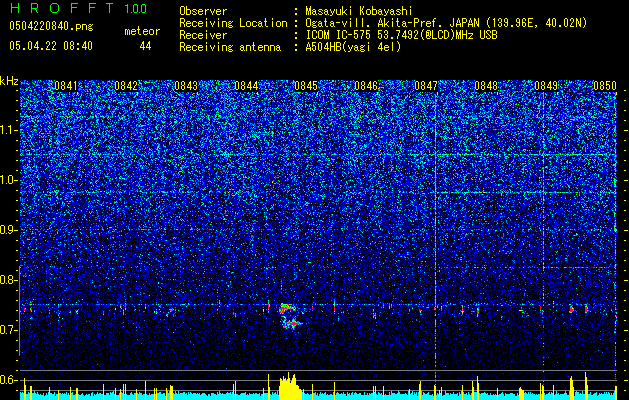
Task: Click the large meteor echo near 0845
Action: pos(290,316)
